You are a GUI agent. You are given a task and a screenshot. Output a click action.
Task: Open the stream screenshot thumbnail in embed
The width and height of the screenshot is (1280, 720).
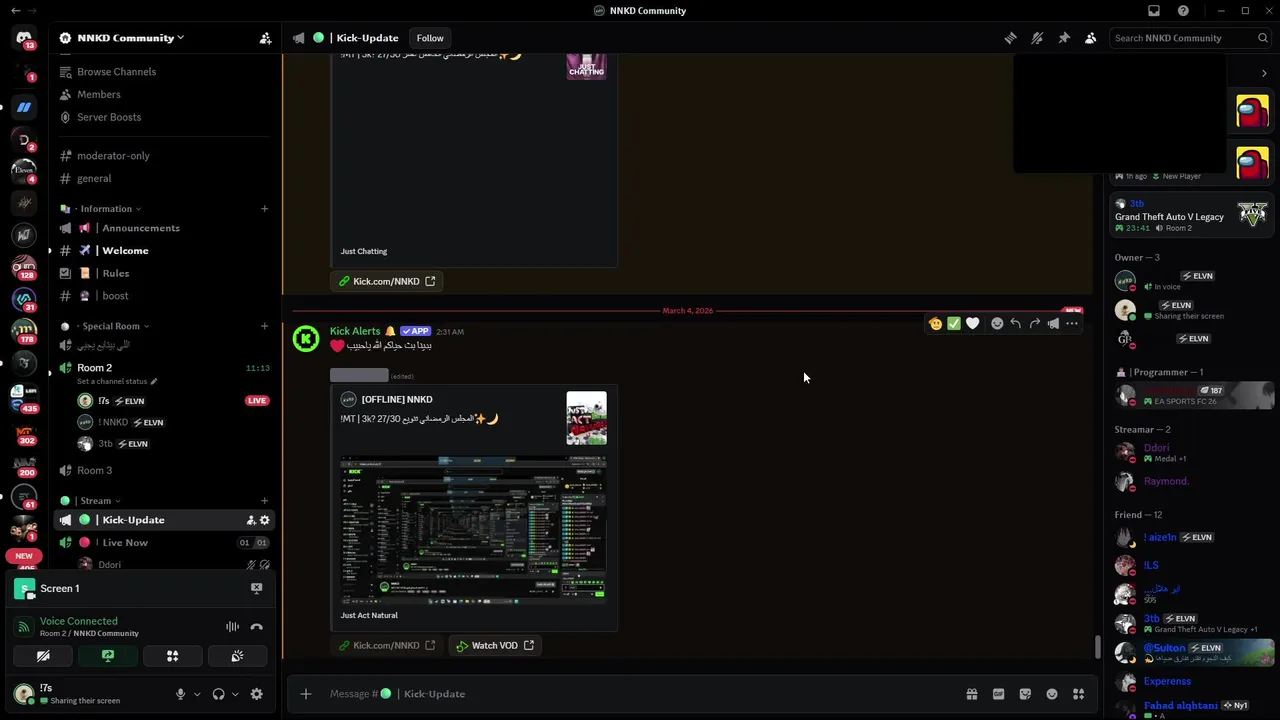[473, 528]
